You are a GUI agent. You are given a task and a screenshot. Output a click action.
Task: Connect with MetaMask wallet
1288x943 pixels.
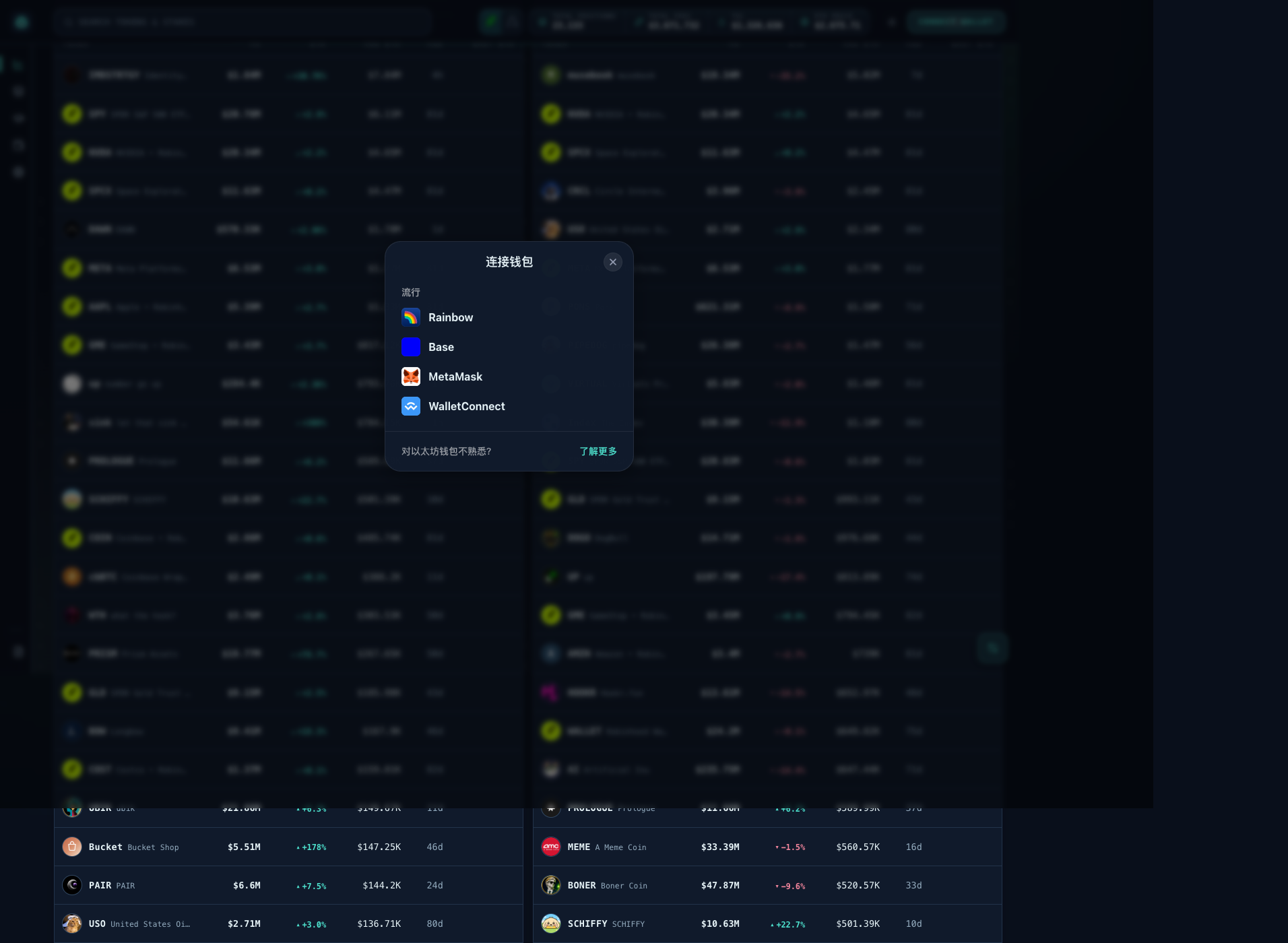pos(509,377)
